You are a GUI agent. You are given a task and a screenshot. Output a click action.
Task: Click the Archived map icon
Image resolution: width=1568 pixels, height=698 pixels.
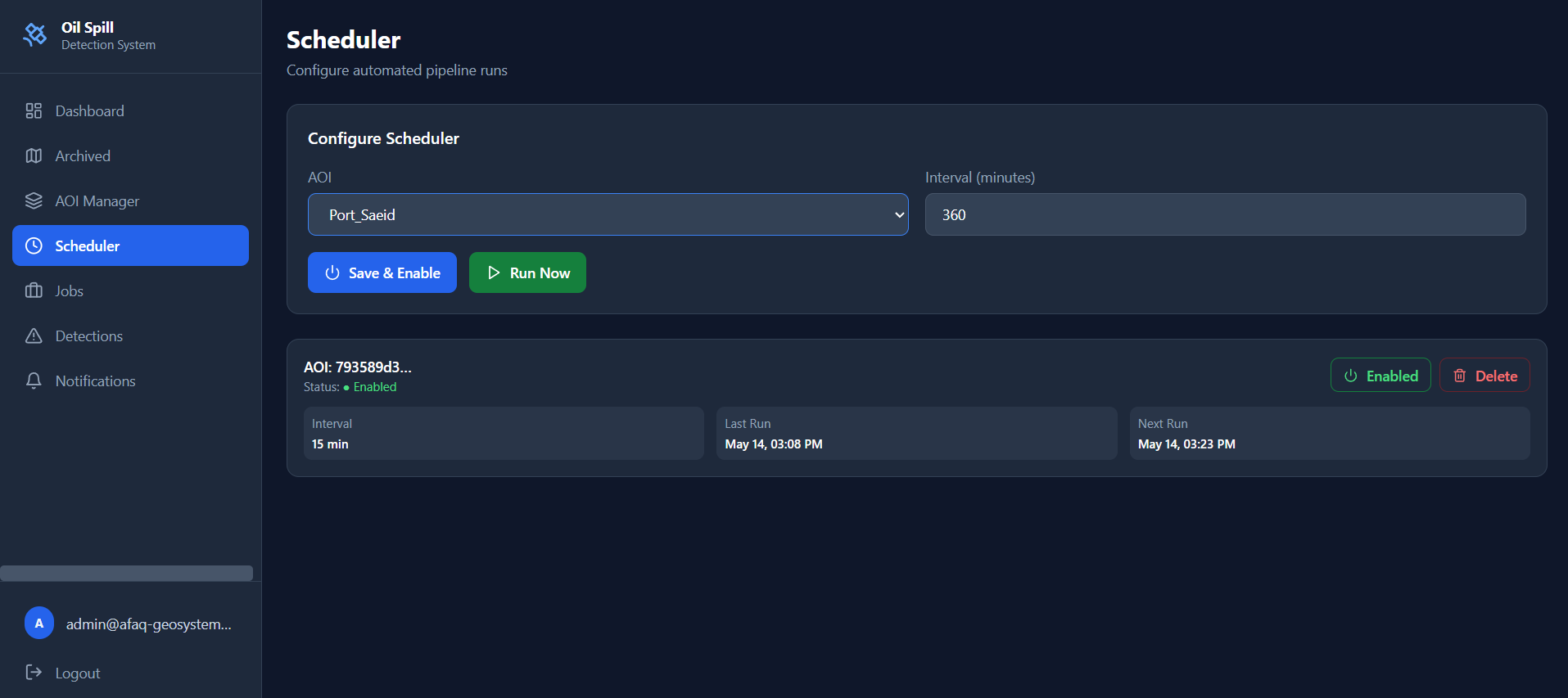34,155
